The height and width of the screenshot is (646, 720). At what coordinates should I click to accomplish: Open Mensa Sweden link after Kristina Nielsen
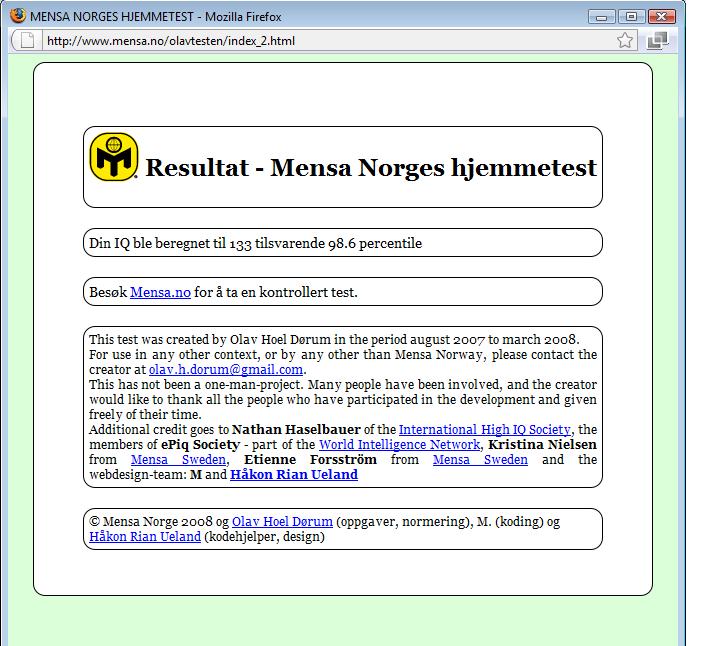(178, 460)
